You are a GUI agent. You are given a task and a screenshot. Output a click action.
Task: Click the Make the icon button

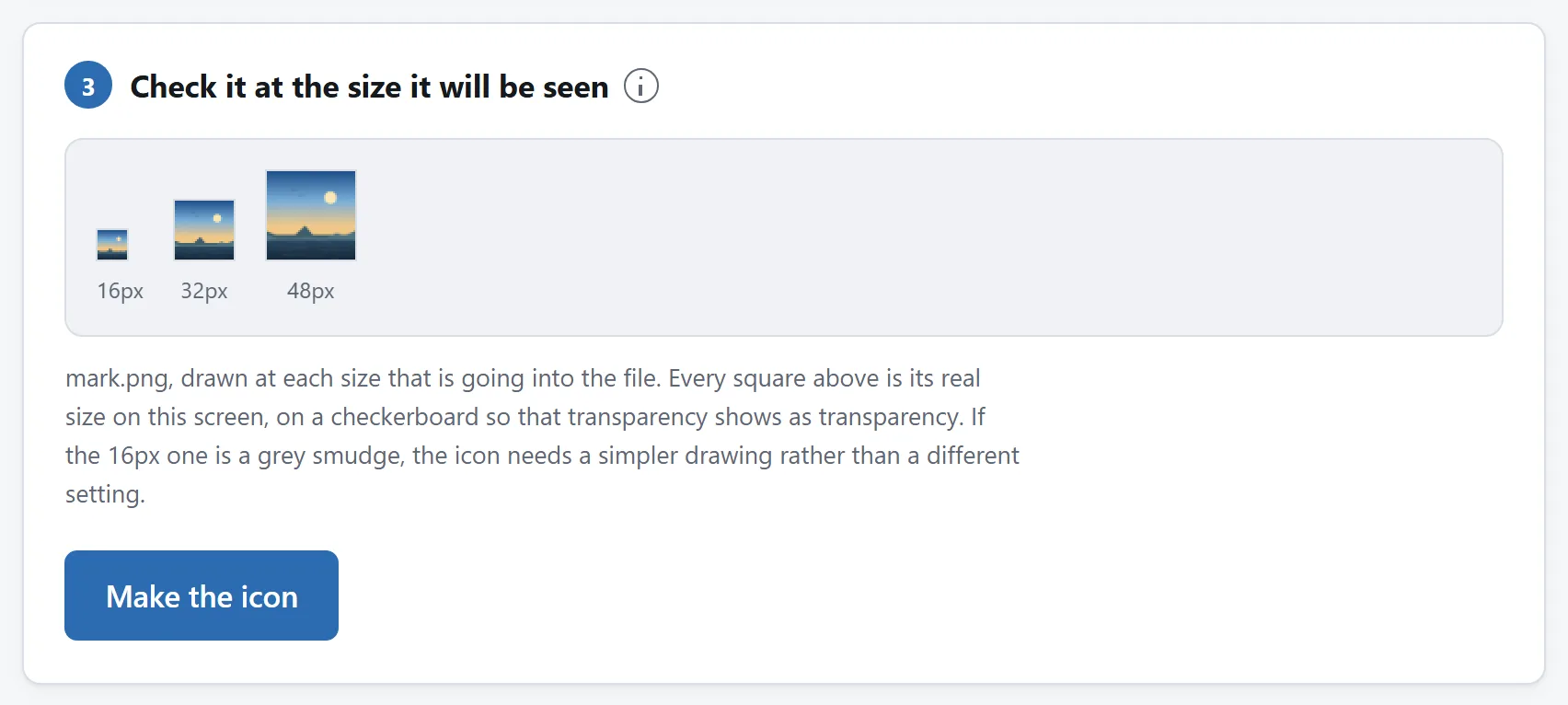coord(202,595)
